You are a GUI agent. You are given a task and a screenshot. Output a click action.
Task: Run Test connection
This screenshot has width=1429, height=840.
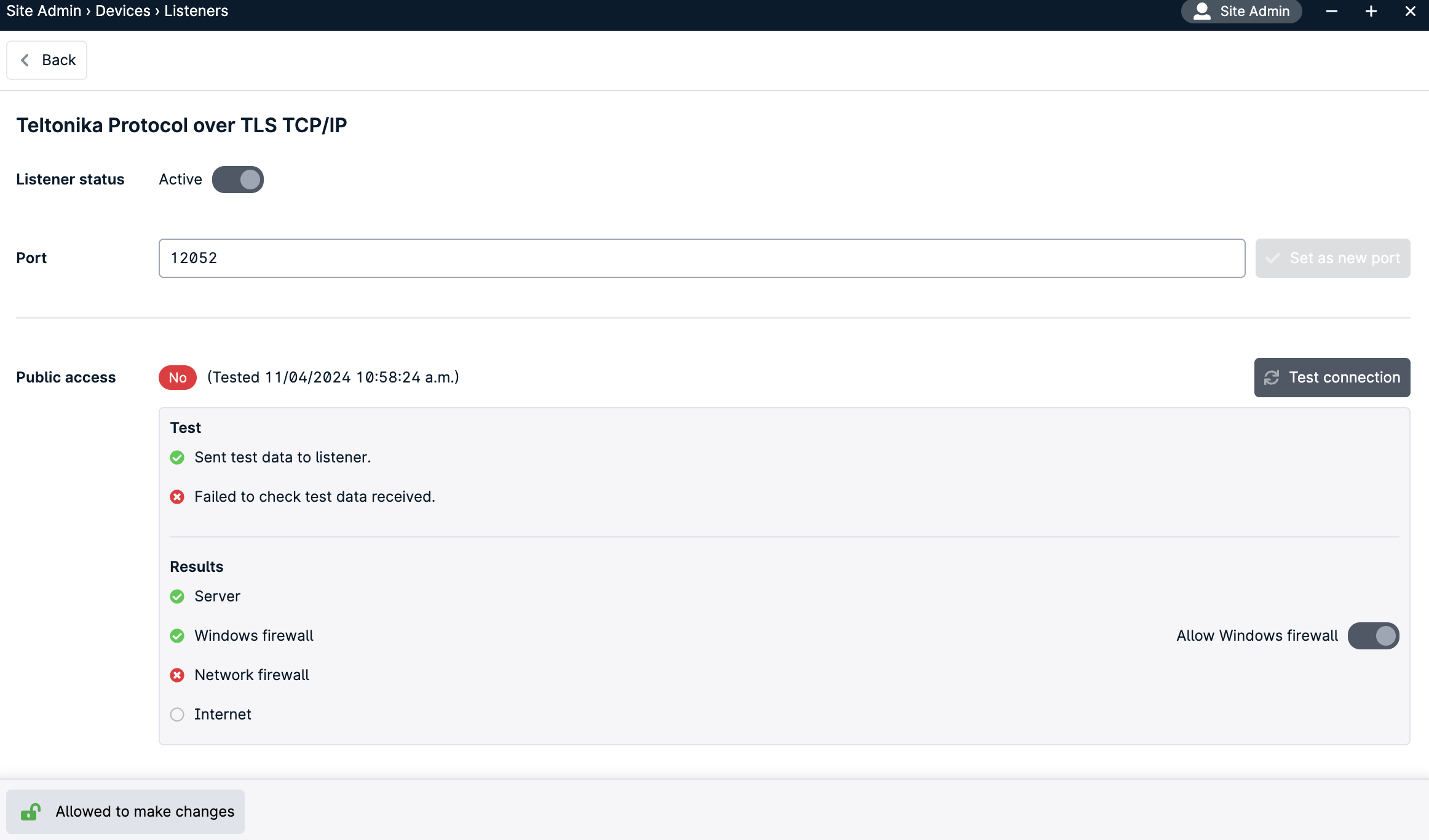(x=1332, y=378)
